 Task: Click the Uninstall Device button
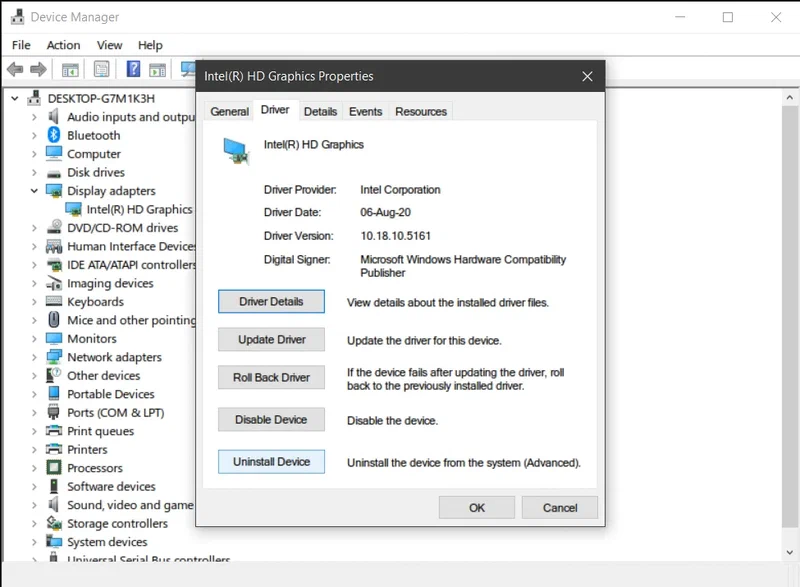coord(271,461)
